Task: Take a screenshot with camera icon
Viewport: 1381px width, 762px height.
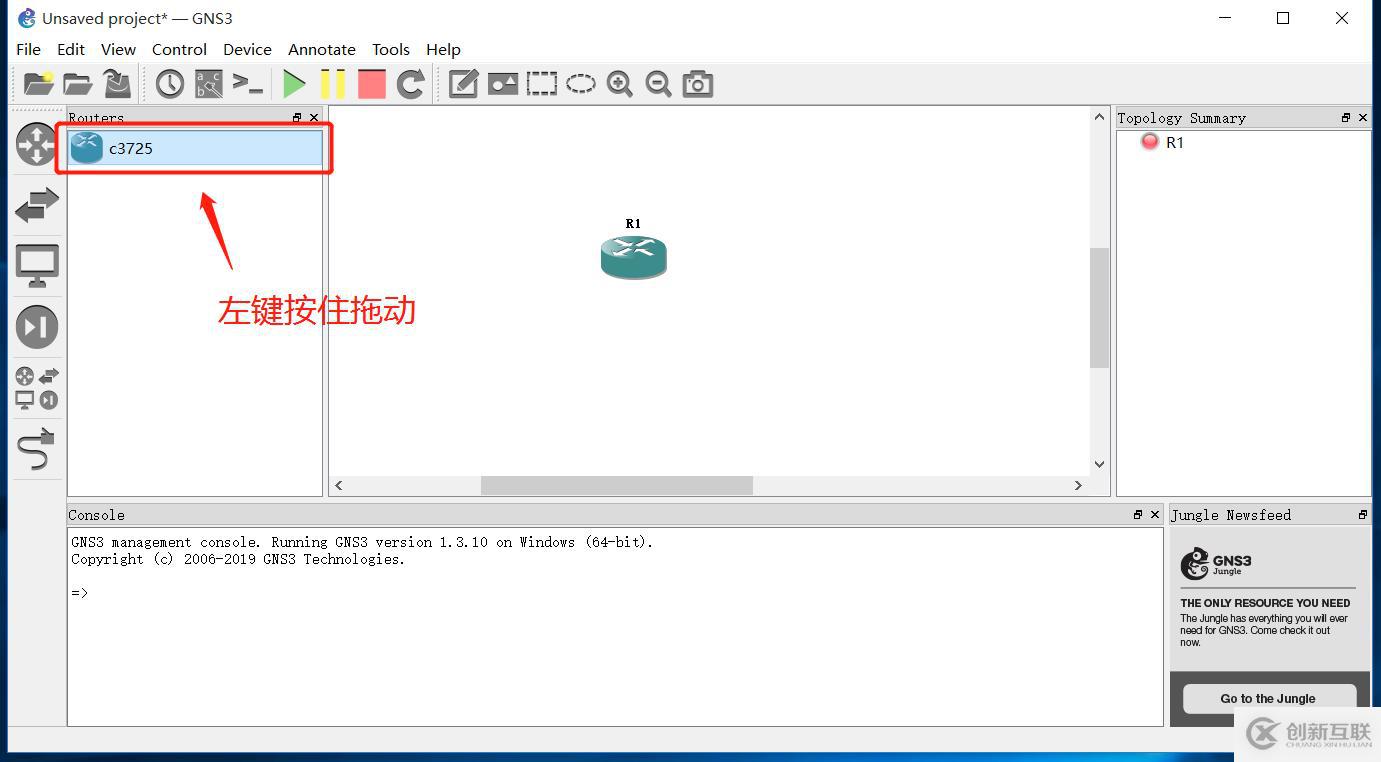Action: (697, 84)
